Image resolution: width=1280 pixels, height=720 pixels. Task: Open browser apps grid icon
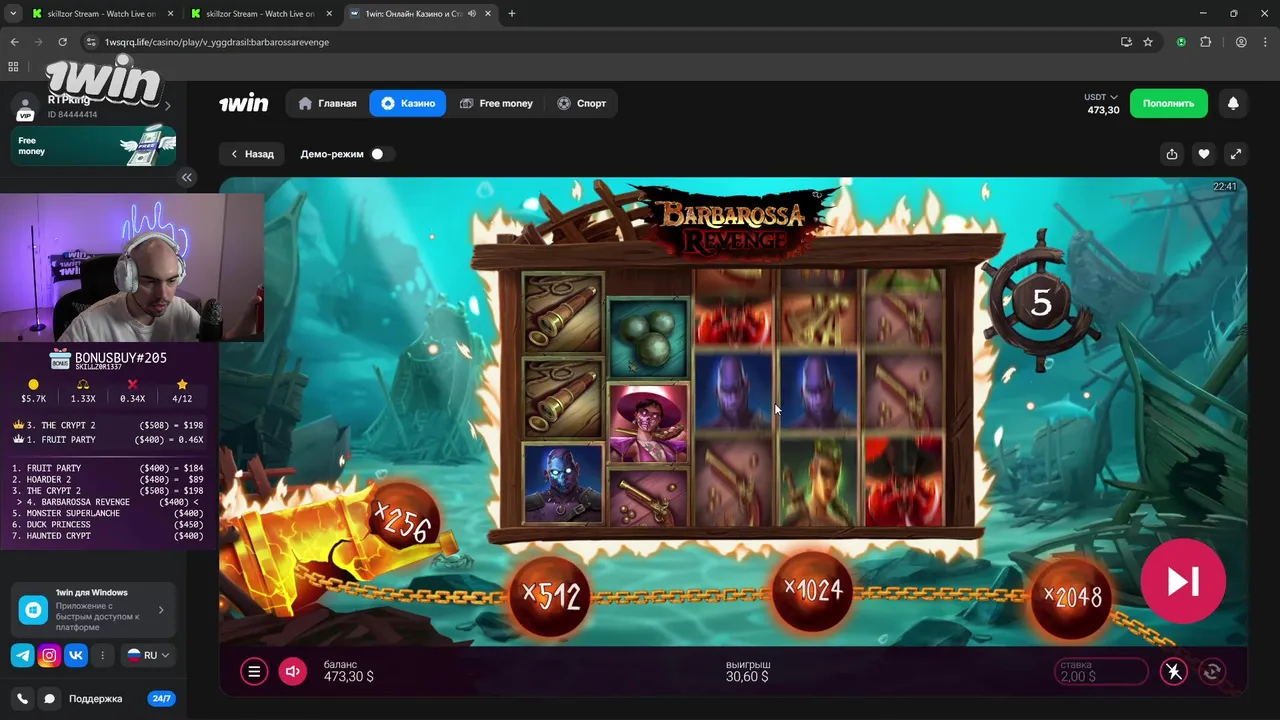tap(14, 67)
